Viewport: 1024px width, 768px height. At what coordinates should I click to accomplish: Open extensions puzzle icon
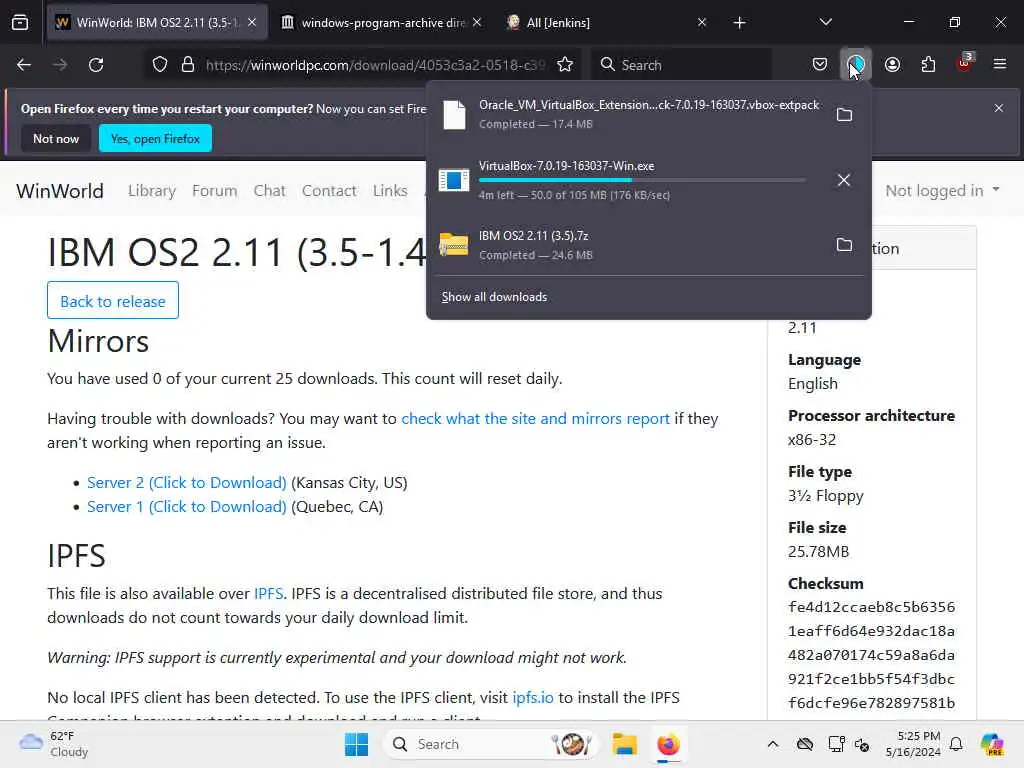[928, 65]
